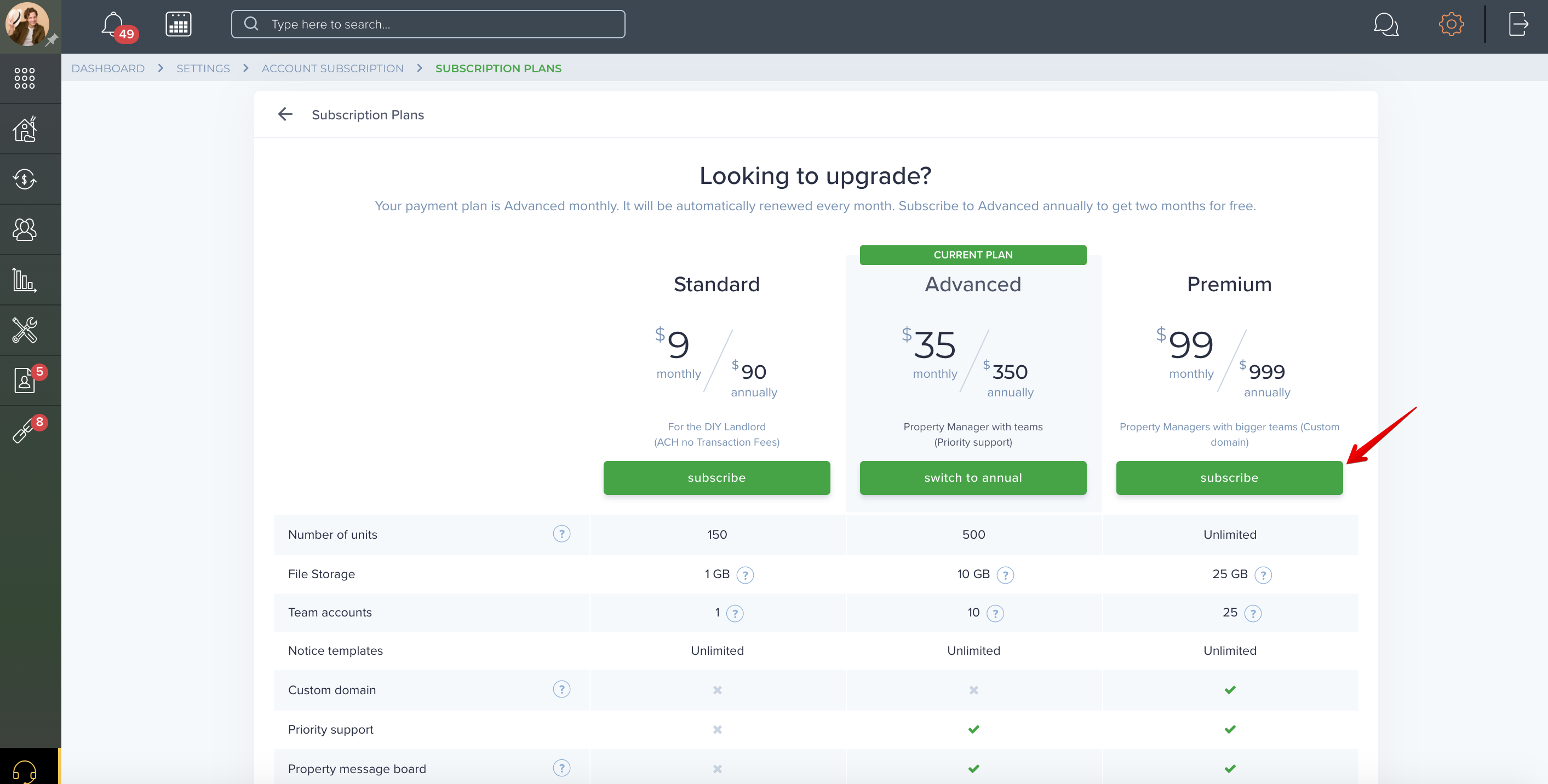Viewport: 1548px width, 784px height.
Task: Click the logout icon
Action: pyautogui.click(x=1518, y=25)
